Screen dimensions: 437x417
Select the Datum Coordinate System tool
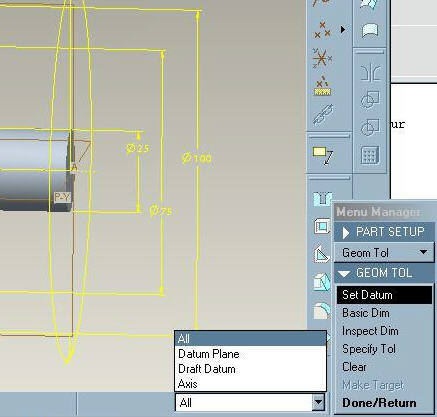(x=322, y=59)
